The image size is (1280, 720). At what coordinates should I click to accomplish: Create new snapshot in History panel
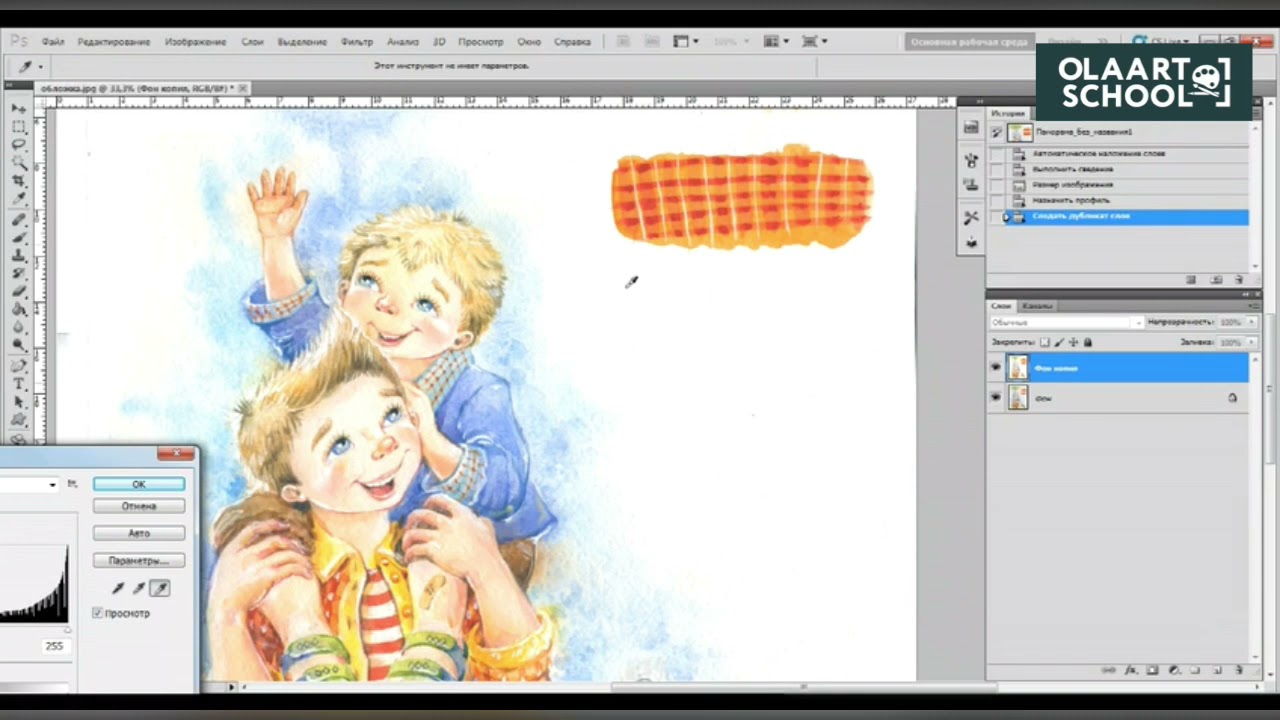tap(1216, 280)
